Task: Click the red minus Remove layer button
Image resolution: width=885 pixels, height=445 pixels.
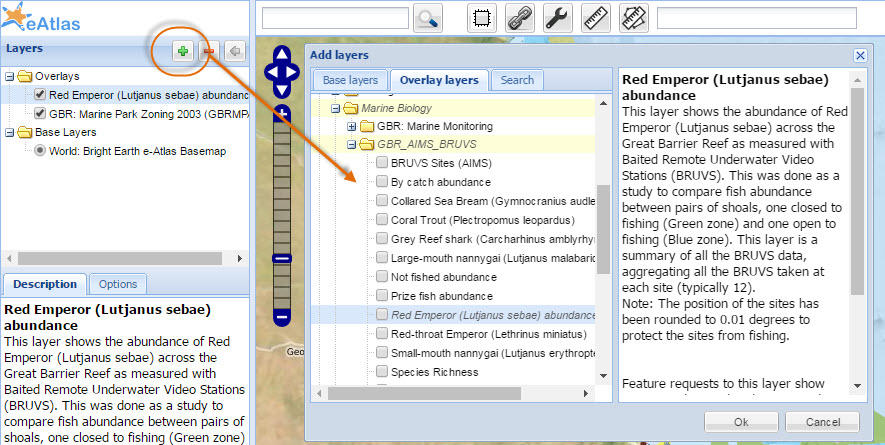Action: pos(209,51)
